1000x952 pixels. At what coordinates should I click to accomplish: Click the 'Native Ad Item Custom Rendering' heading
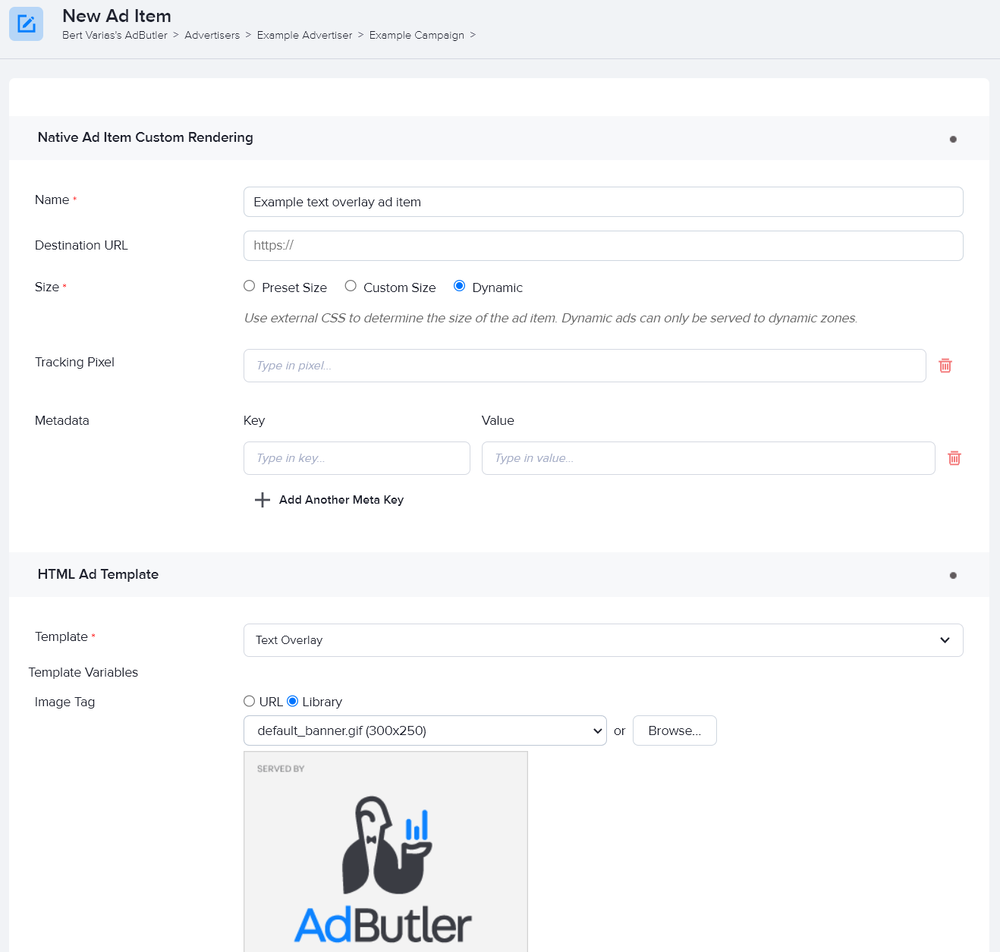[x=145, y=137]
